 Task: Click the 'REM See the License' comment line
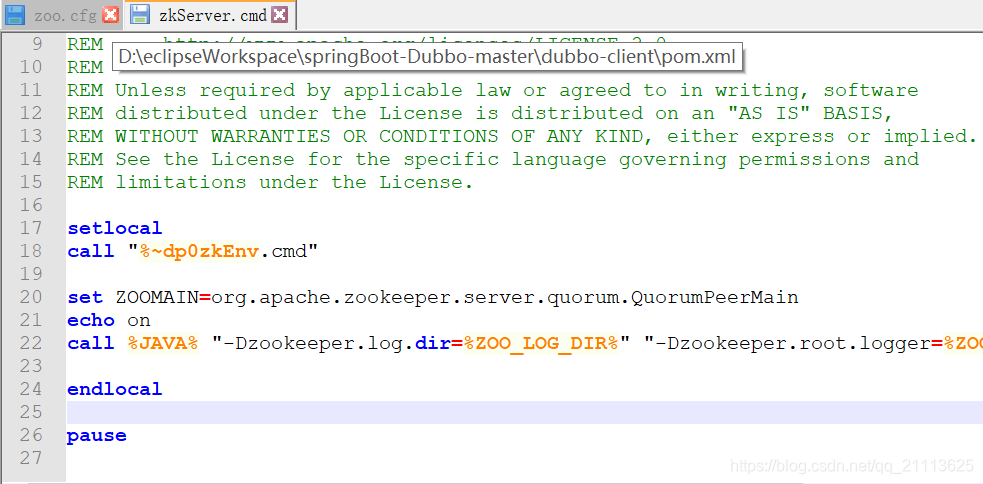pos(493,159)
